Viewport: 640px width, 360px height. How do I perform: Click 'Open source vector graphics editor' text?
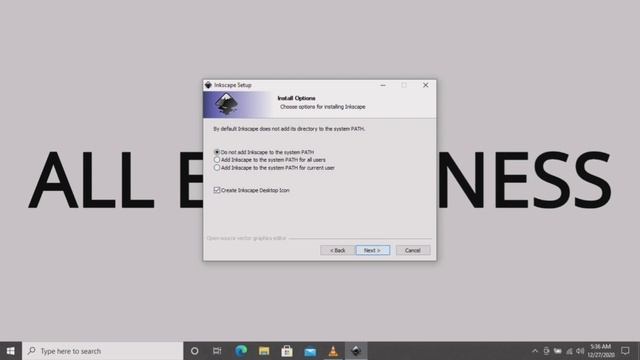pos(247,238)
